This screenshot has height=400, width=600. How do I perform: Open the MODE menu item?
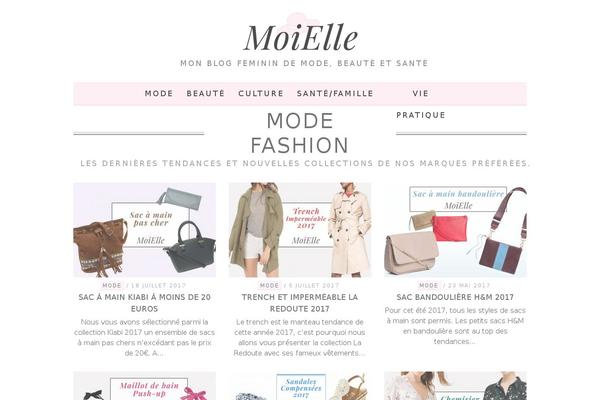[x=159, y=93]
